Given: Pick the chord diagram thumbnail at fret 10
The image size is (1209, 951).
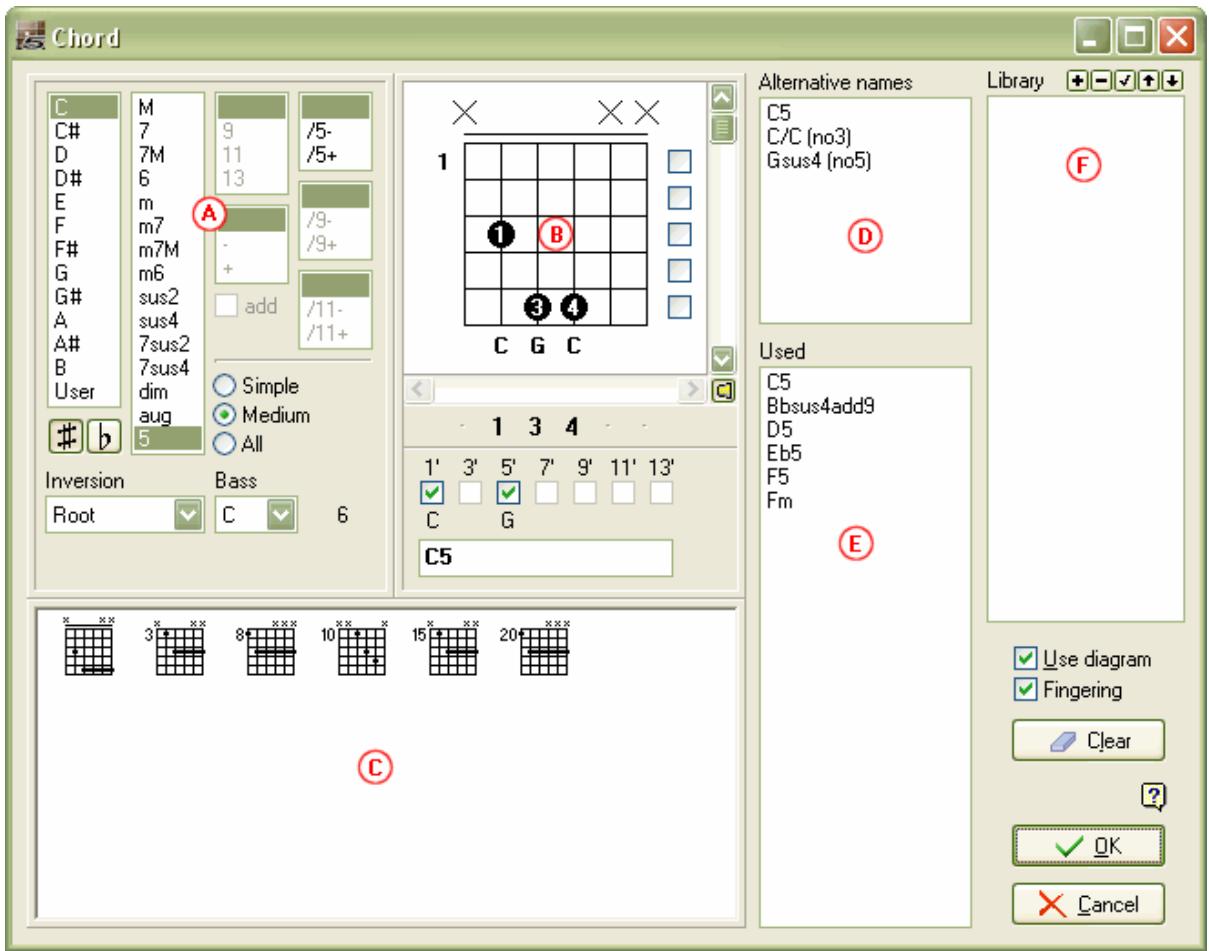Looking at the screenshot, I should pyautogui.click(x=355, y=647).
